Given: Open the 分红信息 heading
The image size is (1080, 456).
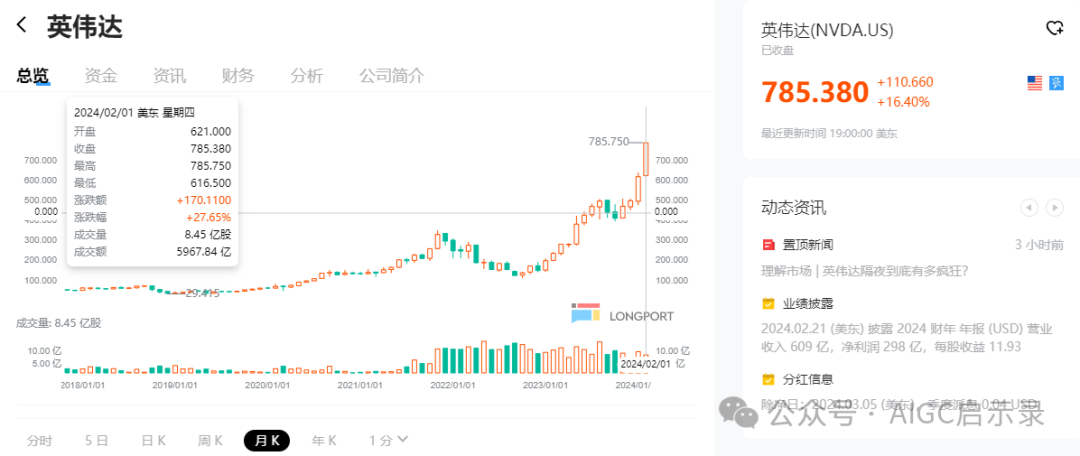Looking at the screenshot, I should (x=809, y=379).
